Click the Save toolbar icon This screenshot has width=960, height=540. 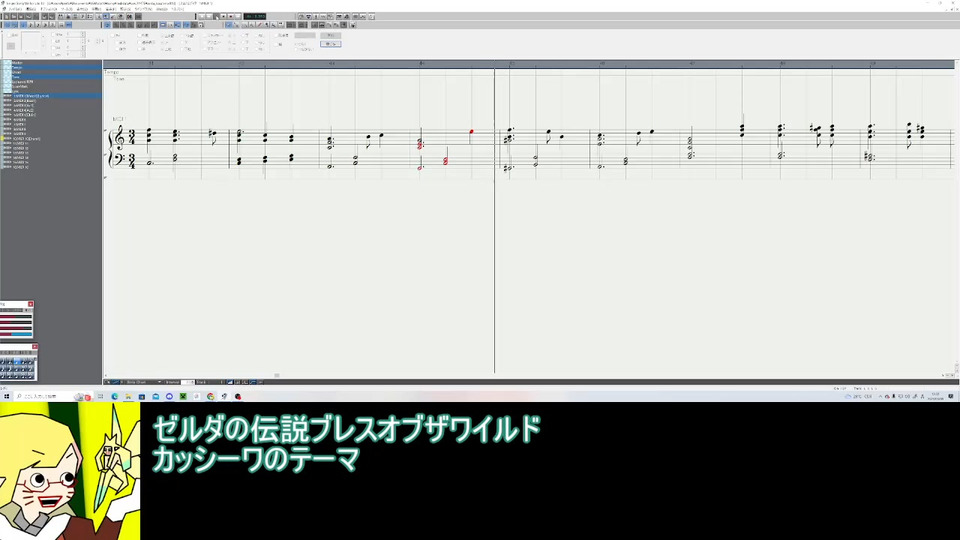21,17
